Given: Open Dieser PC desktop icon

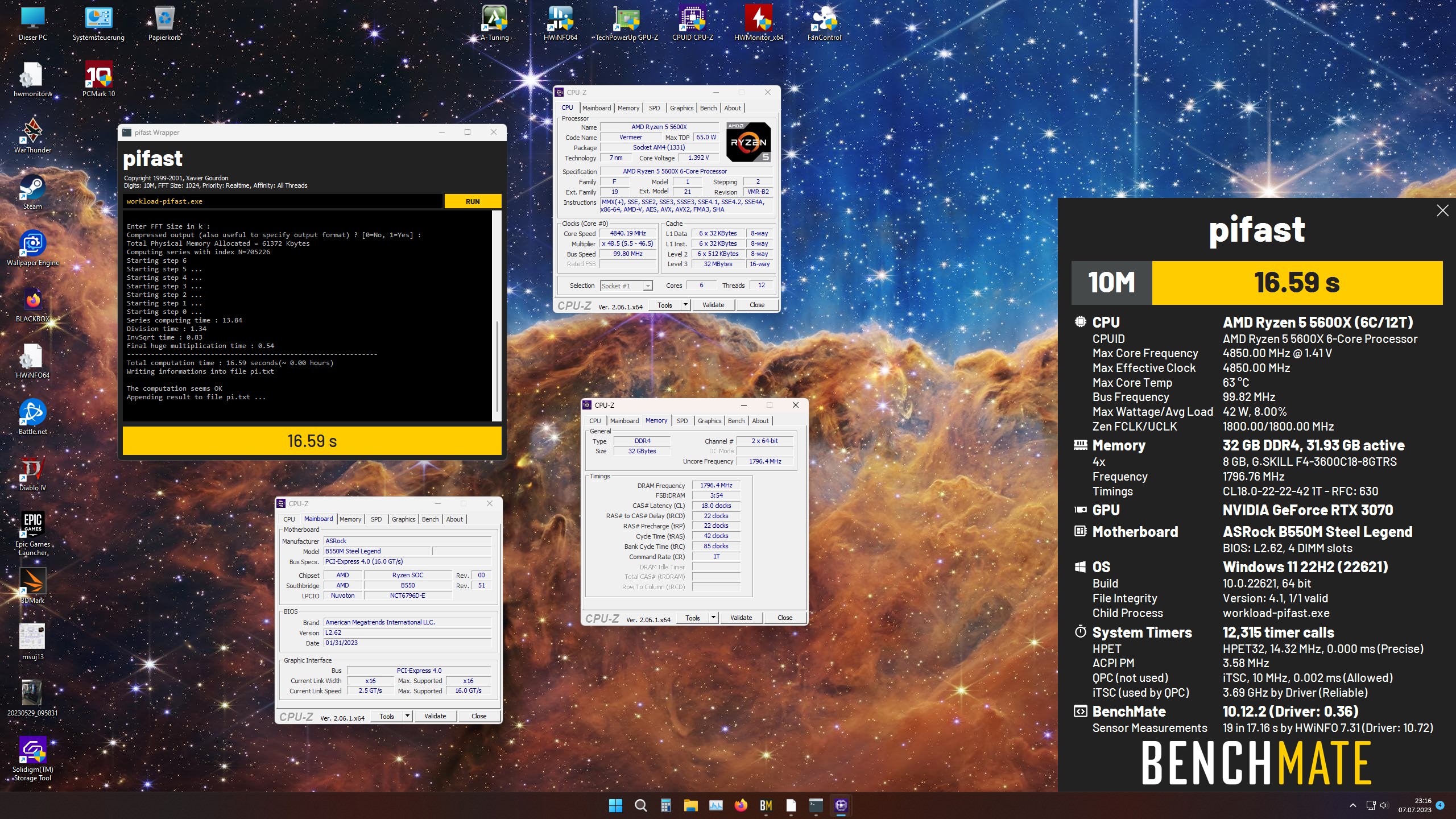Looking at the screenshot, I should click(32, 23).
